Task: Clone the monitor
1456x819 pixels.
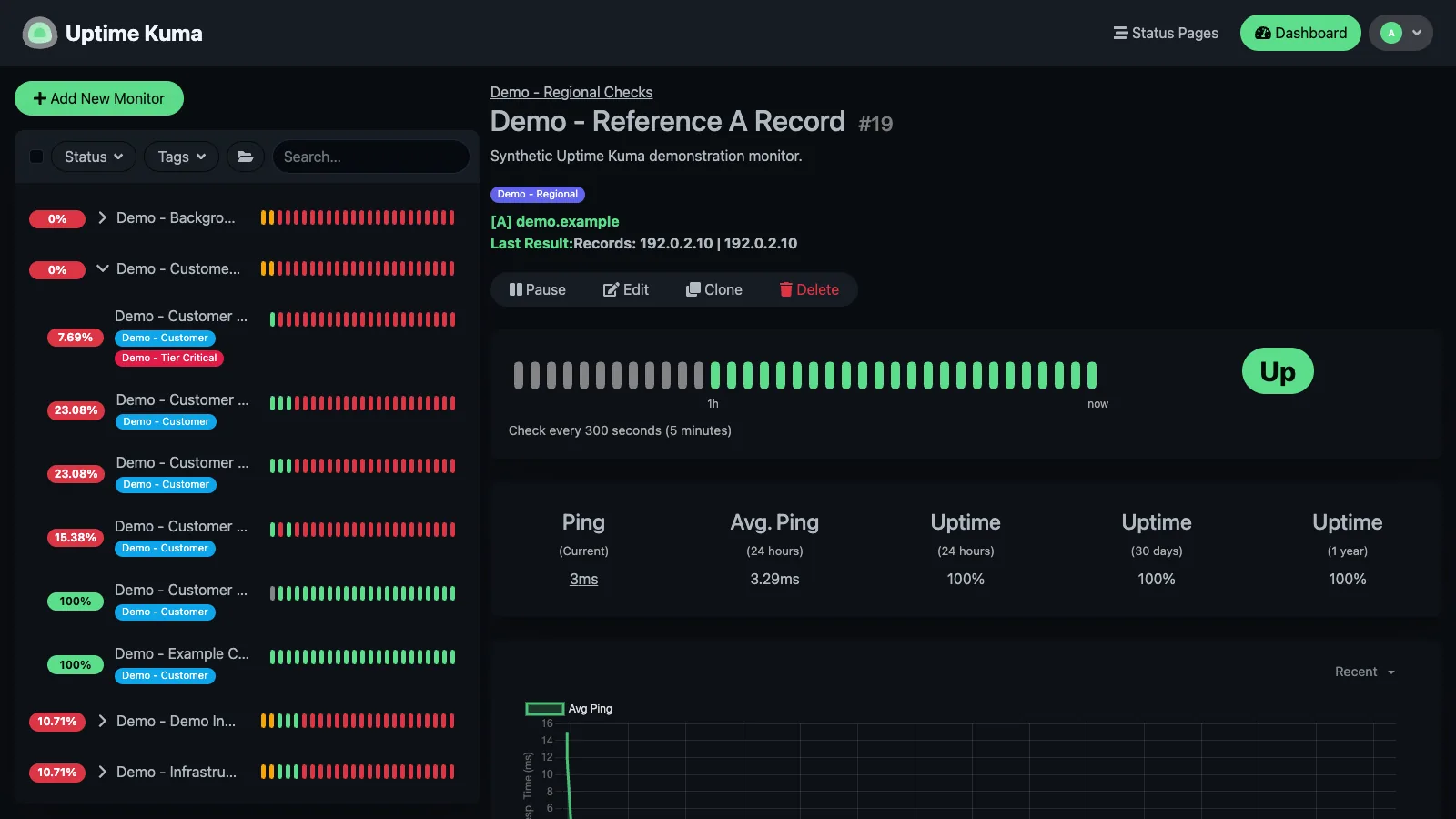Action: (714, 289)
